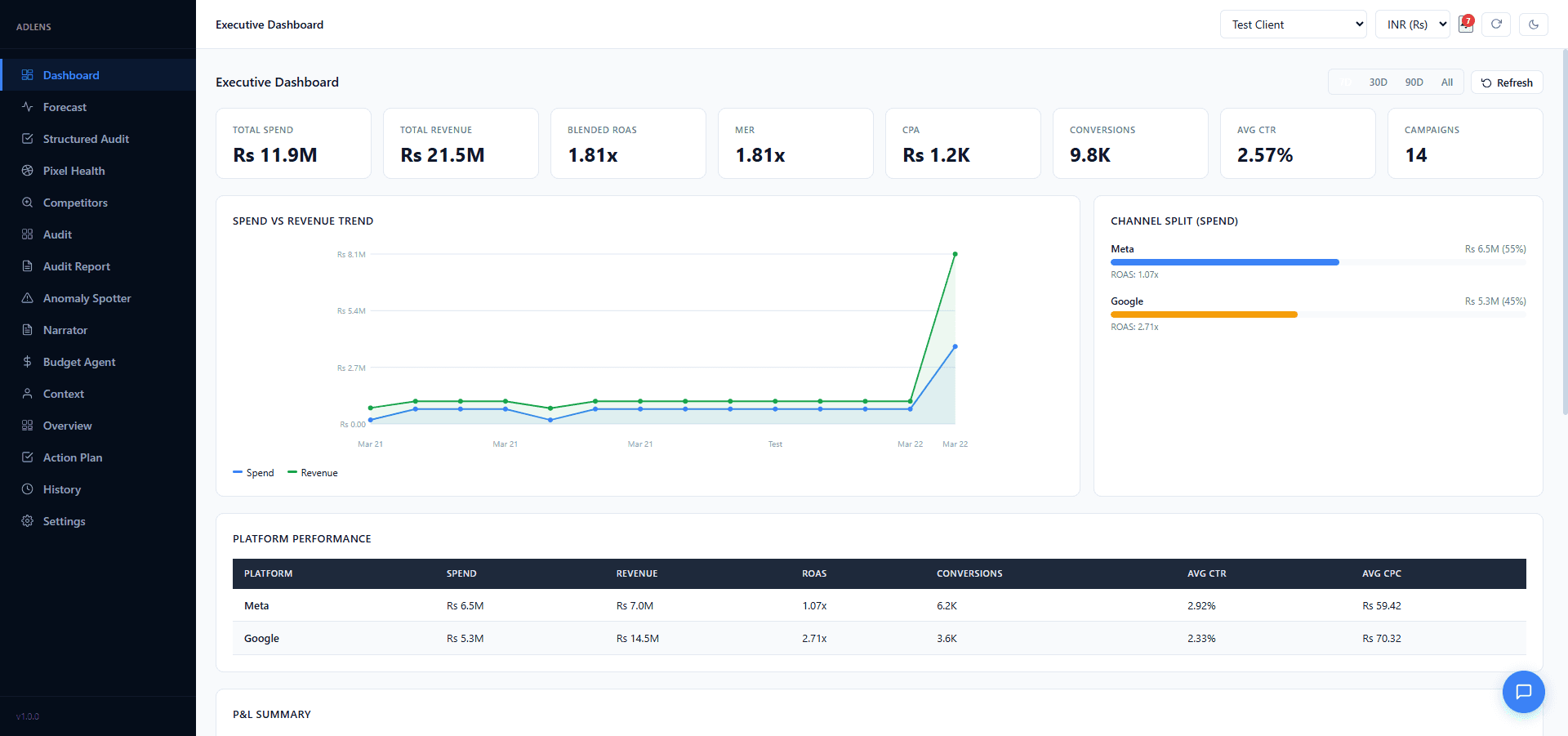Open the chat bubble in bottom right corner
This screenshot has height=736, width=1568.
(x=1523, y=692)
